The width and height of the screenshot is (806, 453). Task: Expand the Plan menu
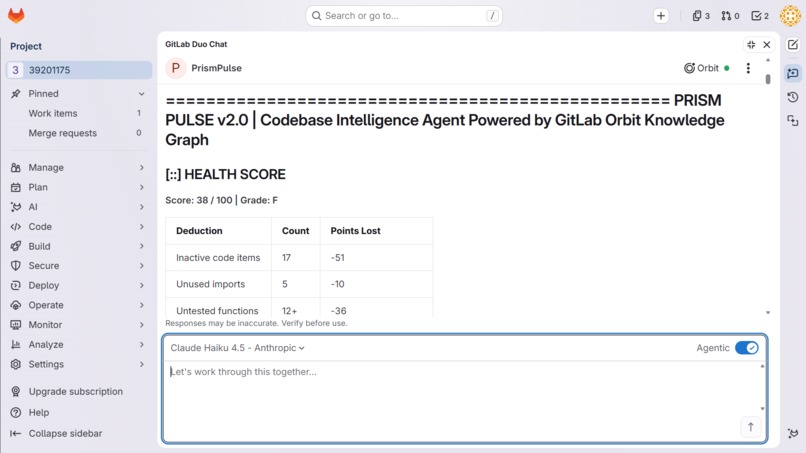79,187
